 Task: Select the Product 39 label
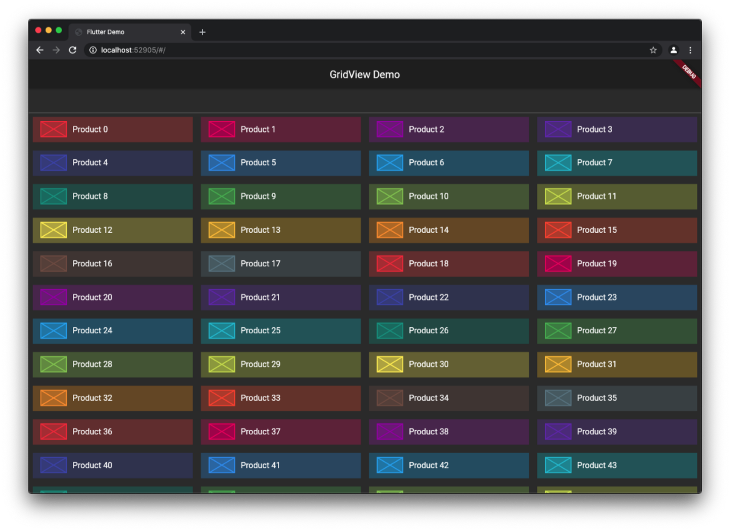tap(597, 432)
